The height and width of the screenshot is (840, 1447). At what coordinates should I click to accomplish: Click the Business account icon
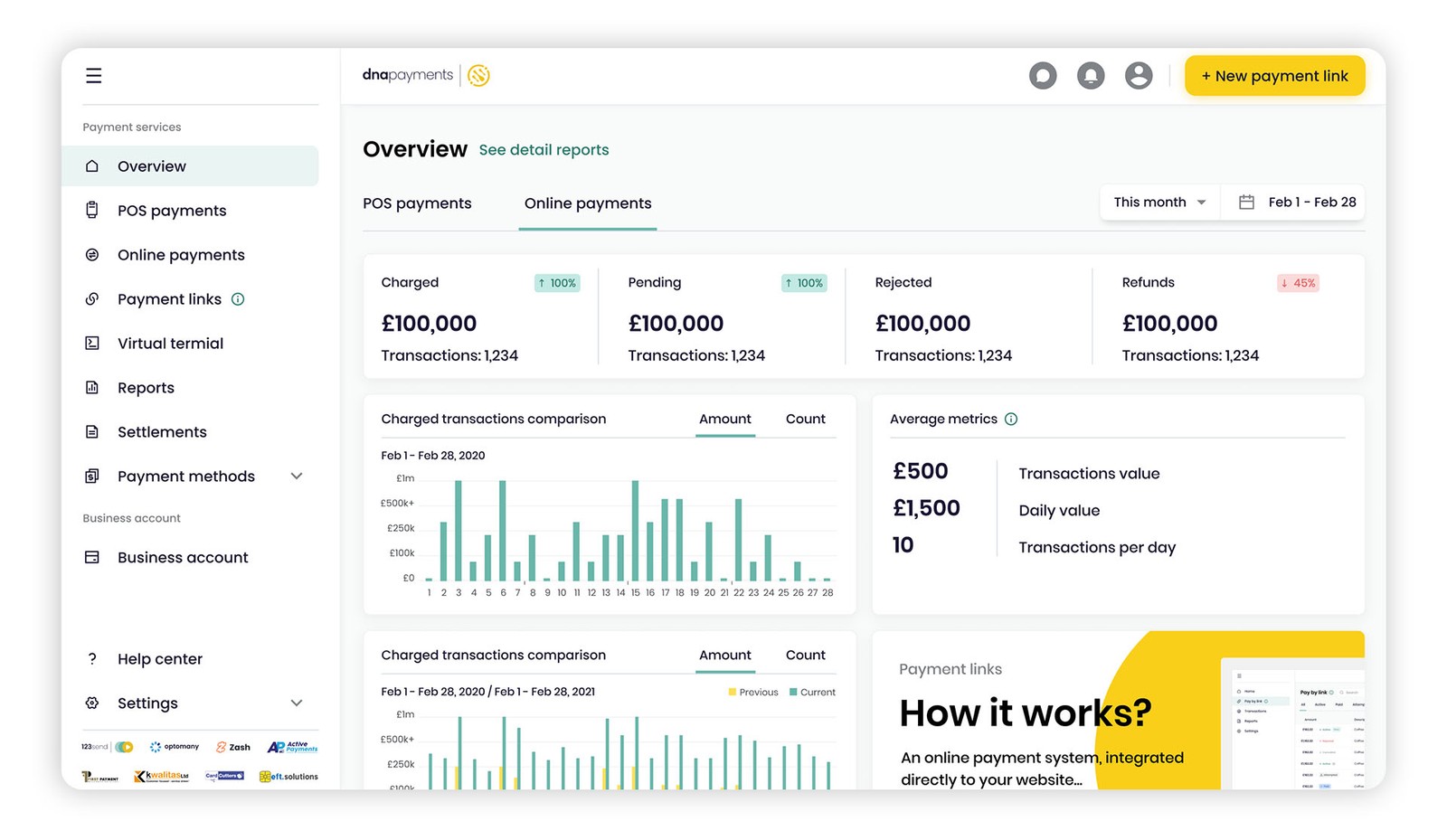point(92,558)
